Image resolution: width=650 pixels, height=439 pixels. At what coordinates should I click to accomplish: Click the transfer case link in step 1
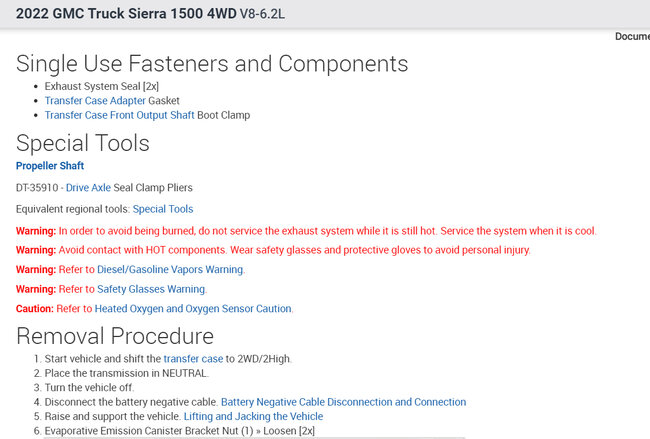point(193,358)
